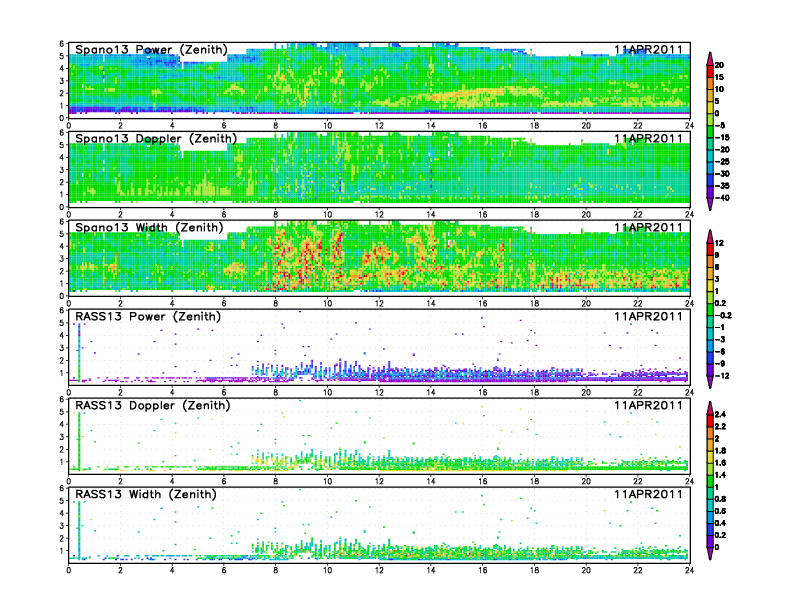Select the 'Spano13 Power (Zenith)' panel title
792x612 pixels.
point(151,49)
